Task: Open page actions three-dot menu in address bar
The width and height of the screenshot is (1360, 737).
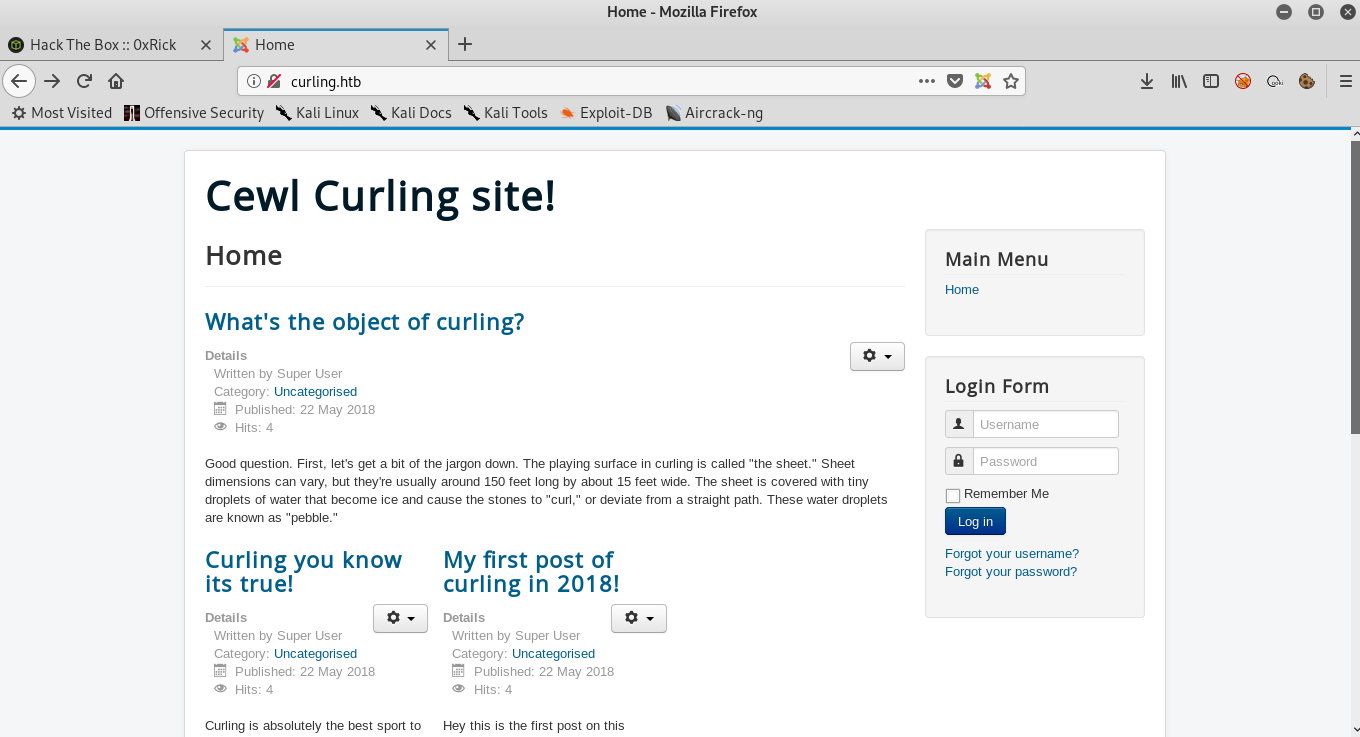Action: [926, 81]
